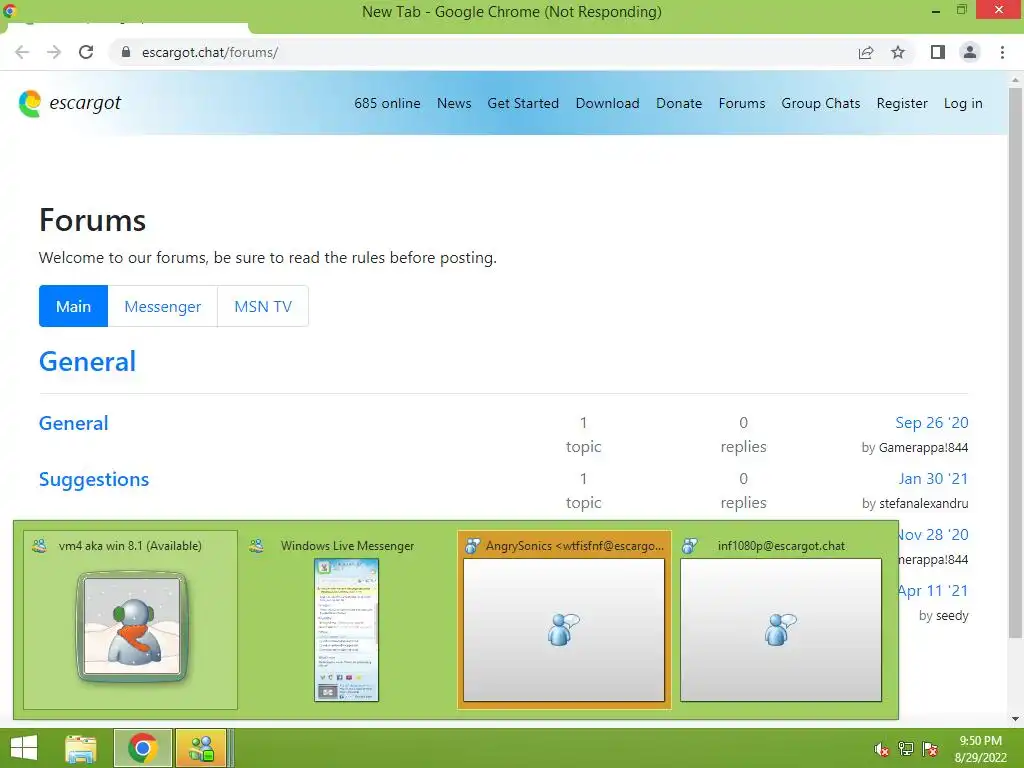Select vm4 aka win 8.1 preview thumbnail
Viewport: 1024px width, 768px height.
[x=131, y=620]
